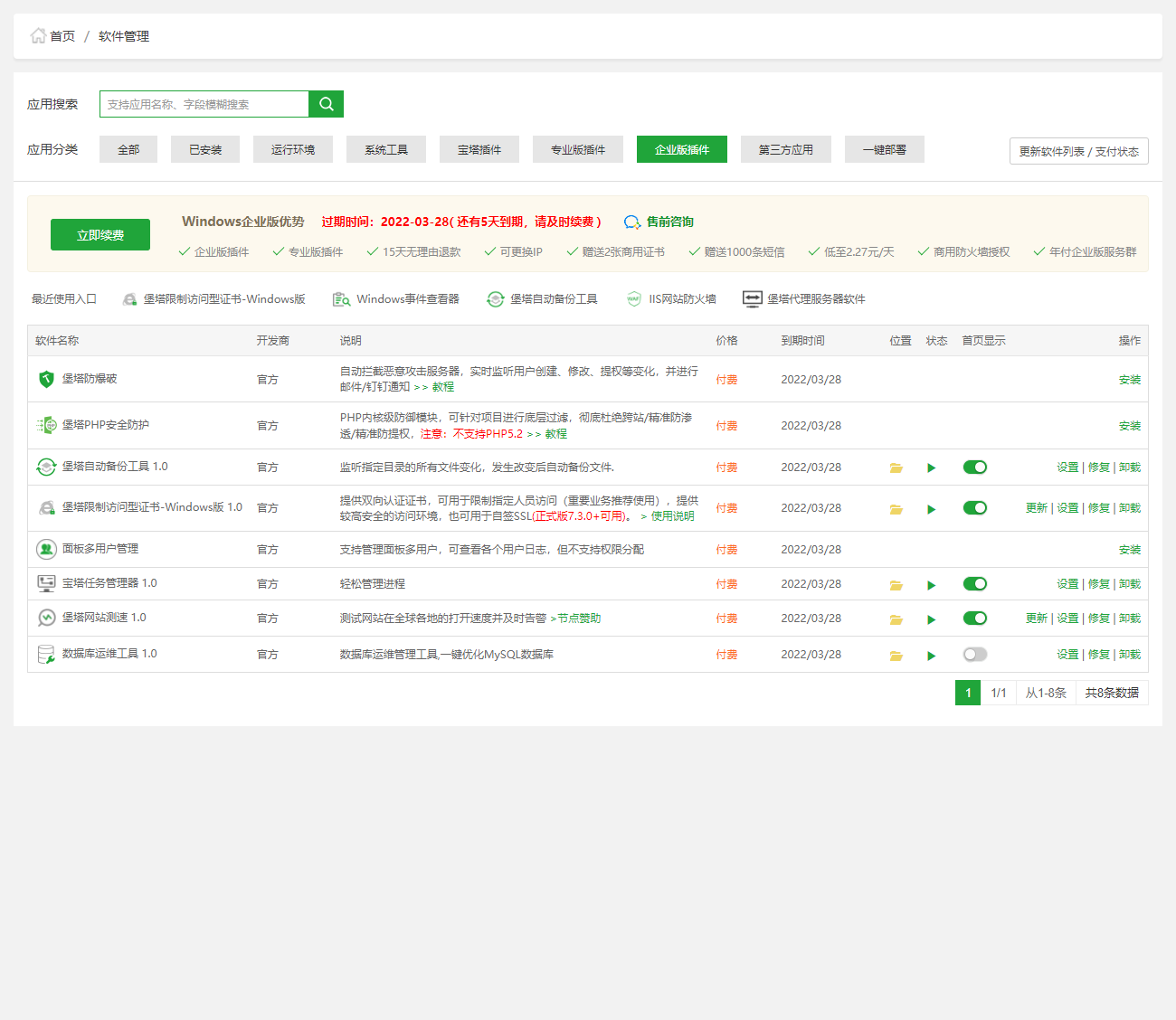Click page number 1 in pagination

[968, 693]
